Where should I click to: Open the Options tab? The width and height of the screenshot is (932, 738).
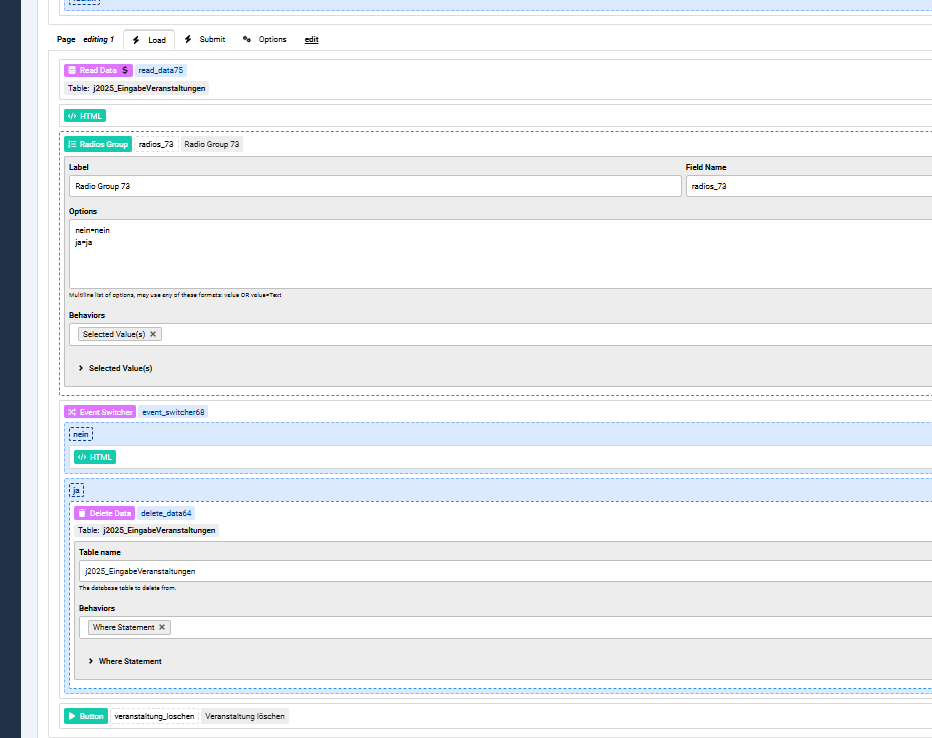(x=264, y=40)
